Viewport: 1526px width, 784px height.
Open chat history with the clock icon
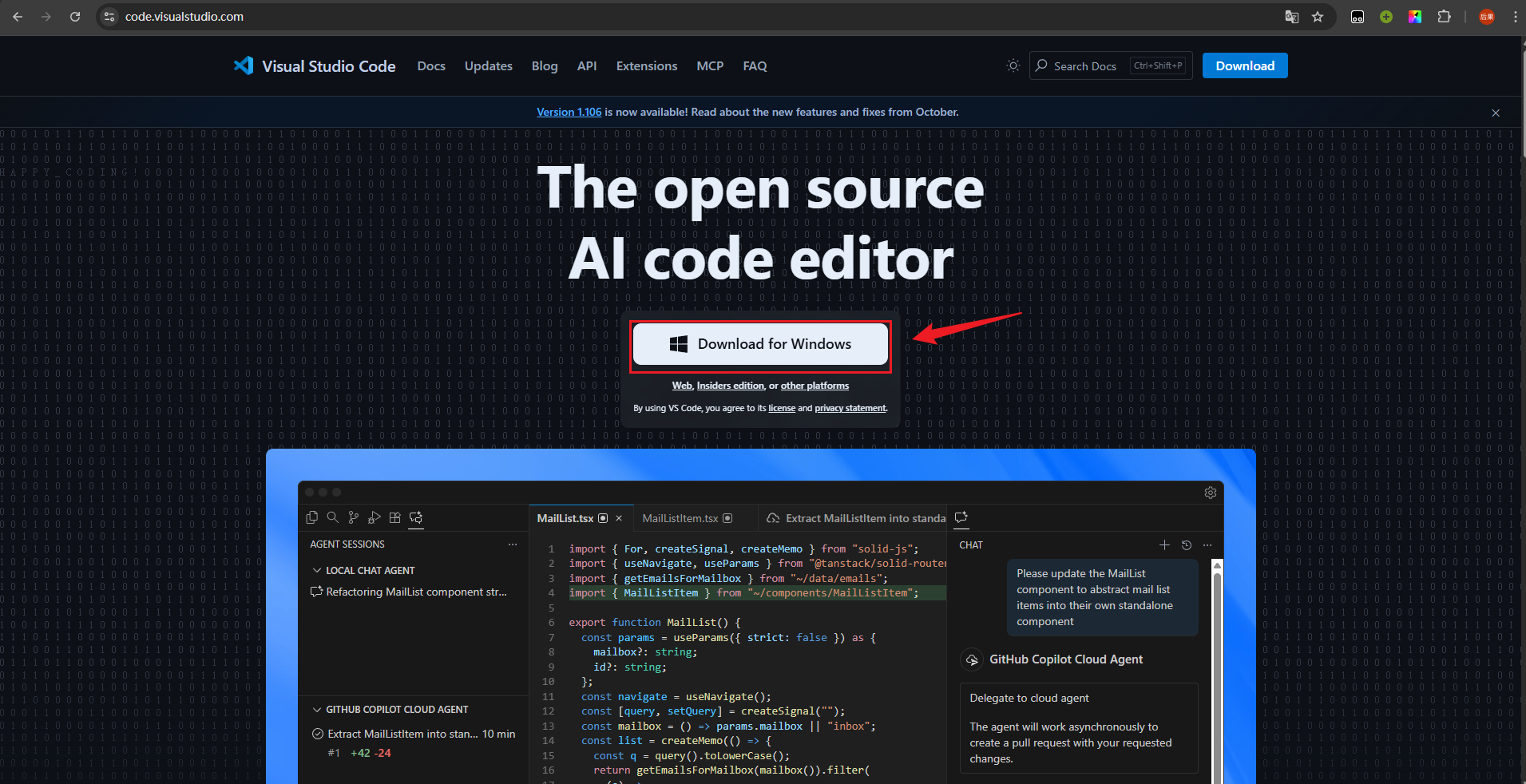coord(1187,545)
